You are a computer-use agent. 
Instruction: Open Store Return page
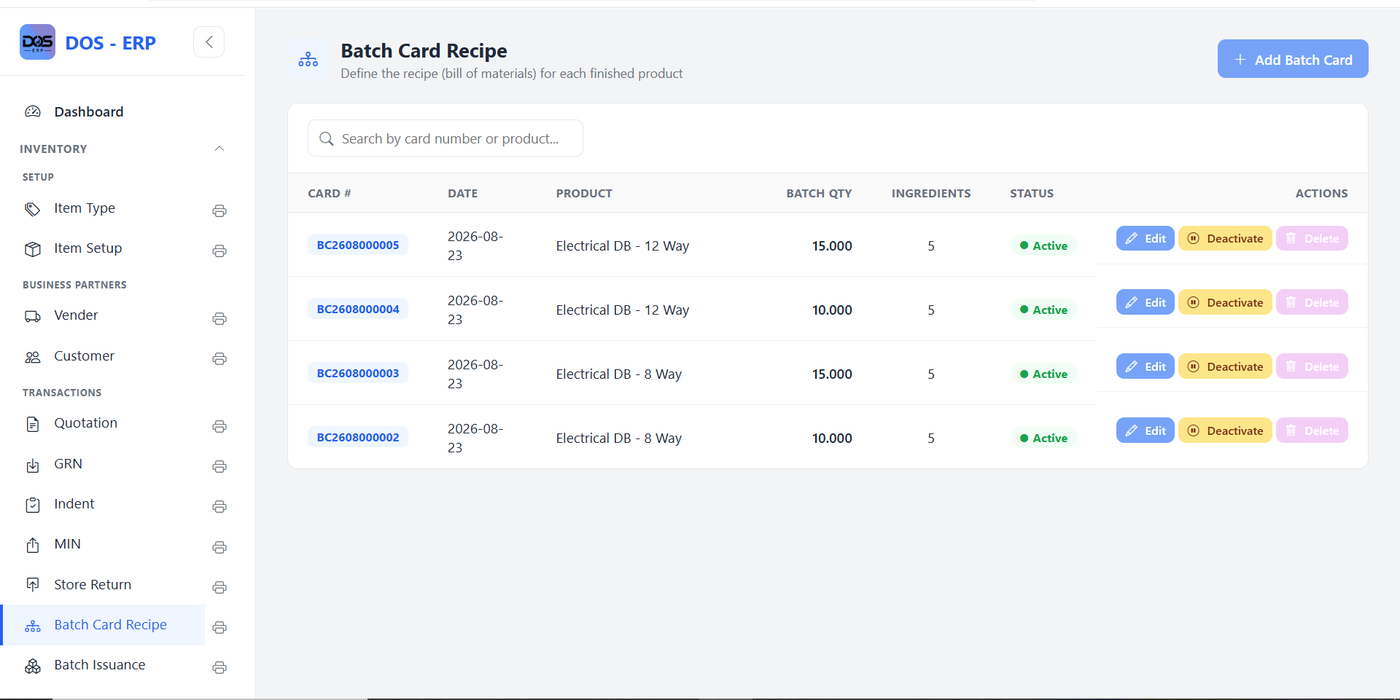click(93, 585)
